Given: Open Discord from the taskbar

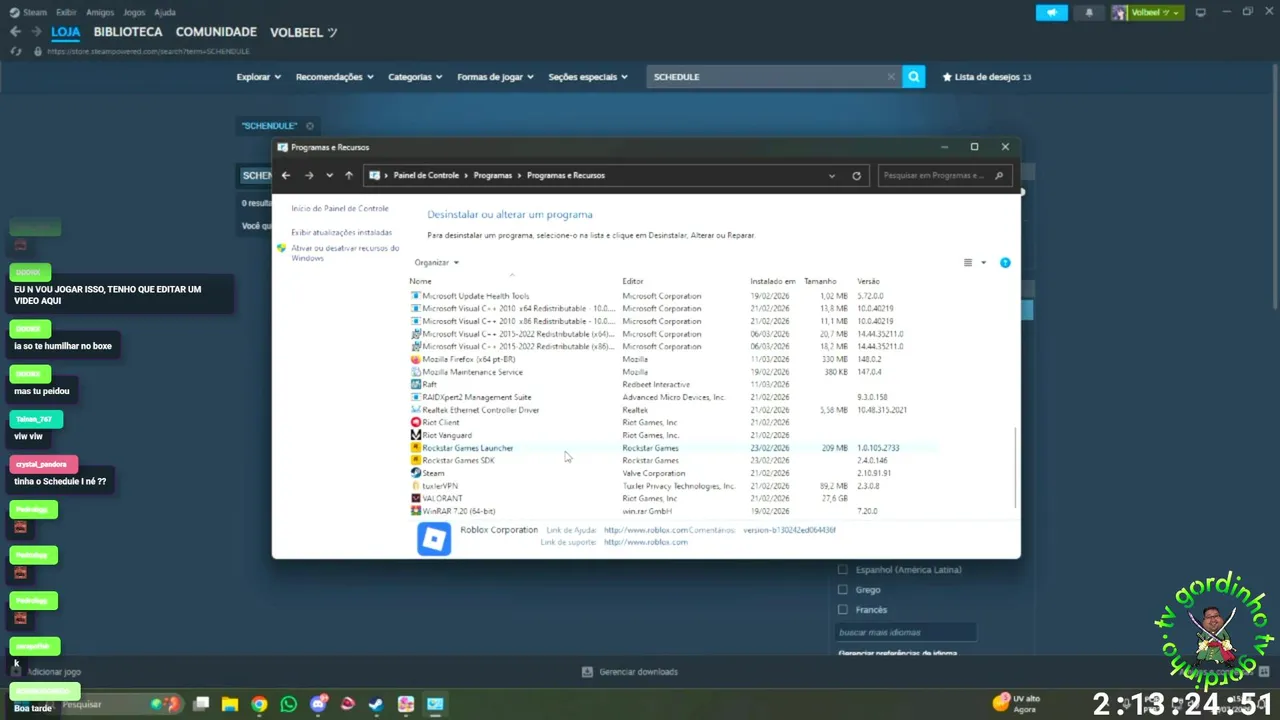Looking at the screenshot, I should 319,704.
